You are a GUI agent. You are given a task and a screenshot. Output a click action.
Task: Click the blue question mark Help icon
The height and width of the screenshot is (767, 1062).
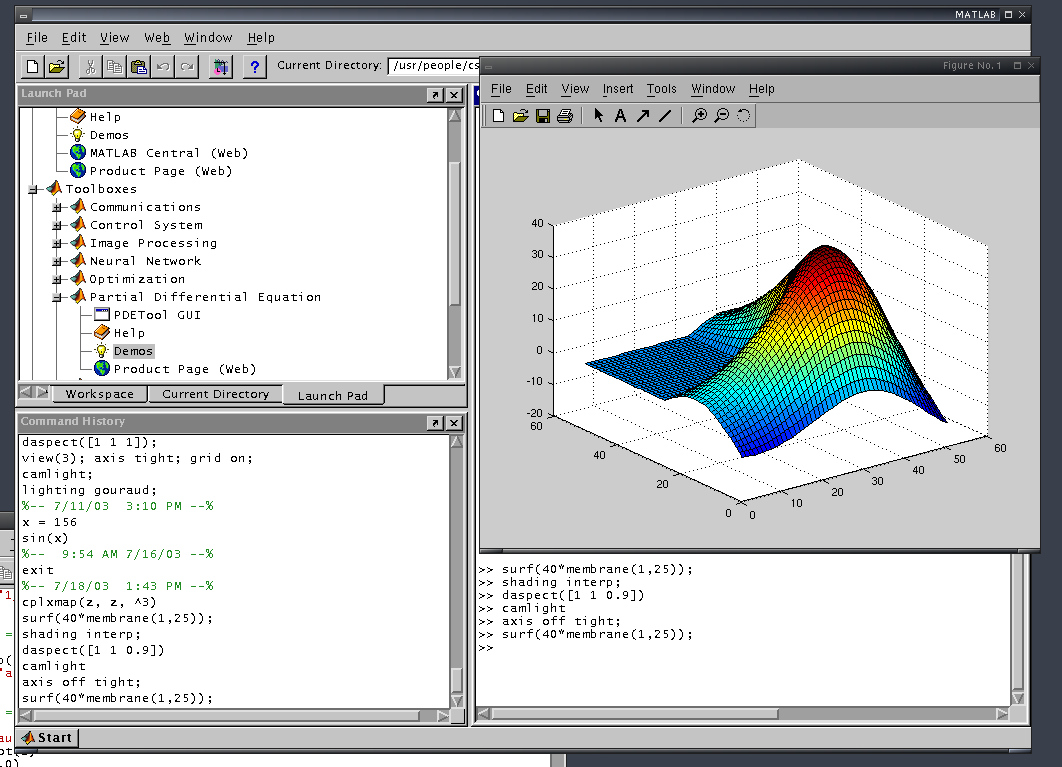point(255,66)
